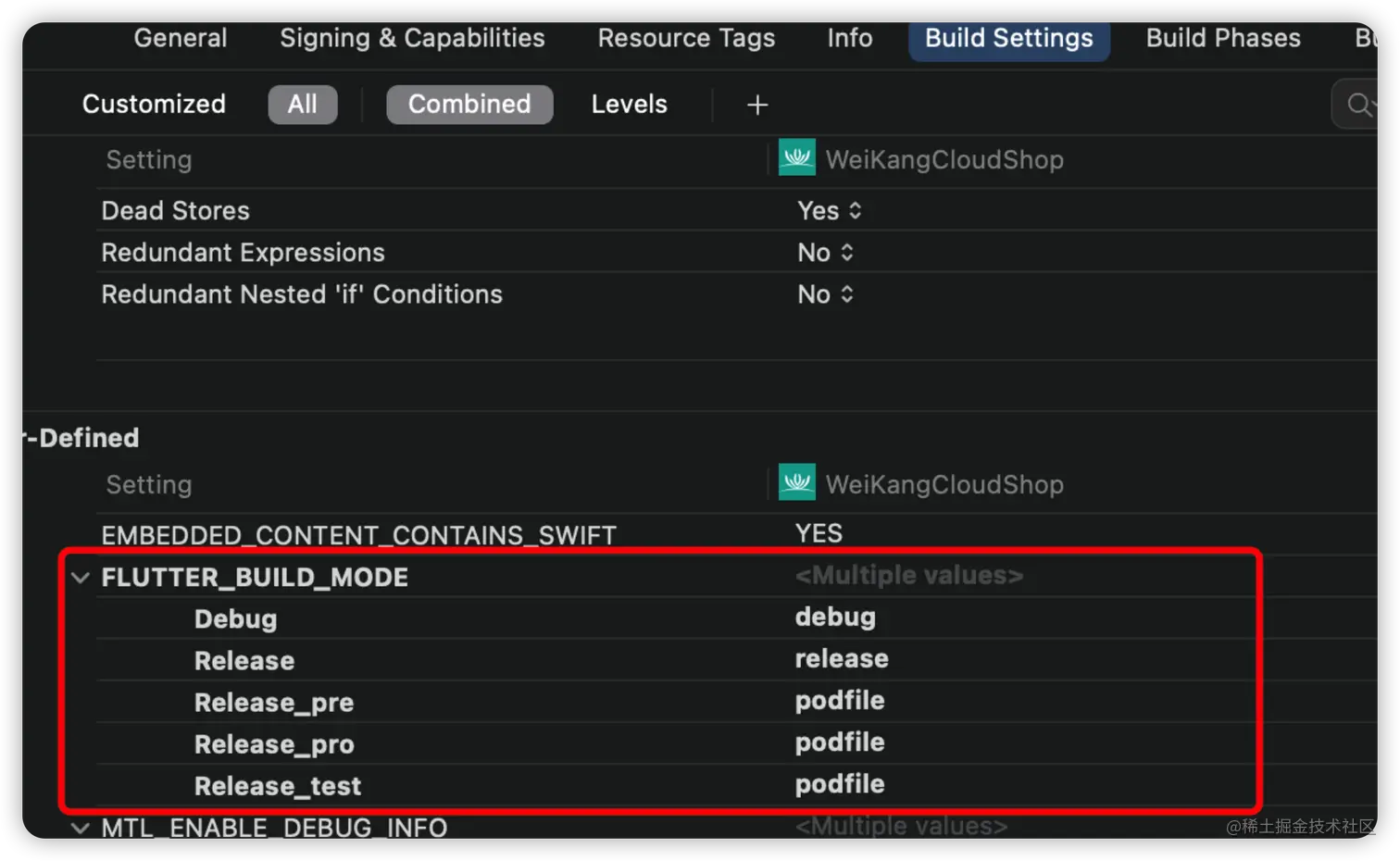Click WeiKangCloudShop app icon in top header

796,158
